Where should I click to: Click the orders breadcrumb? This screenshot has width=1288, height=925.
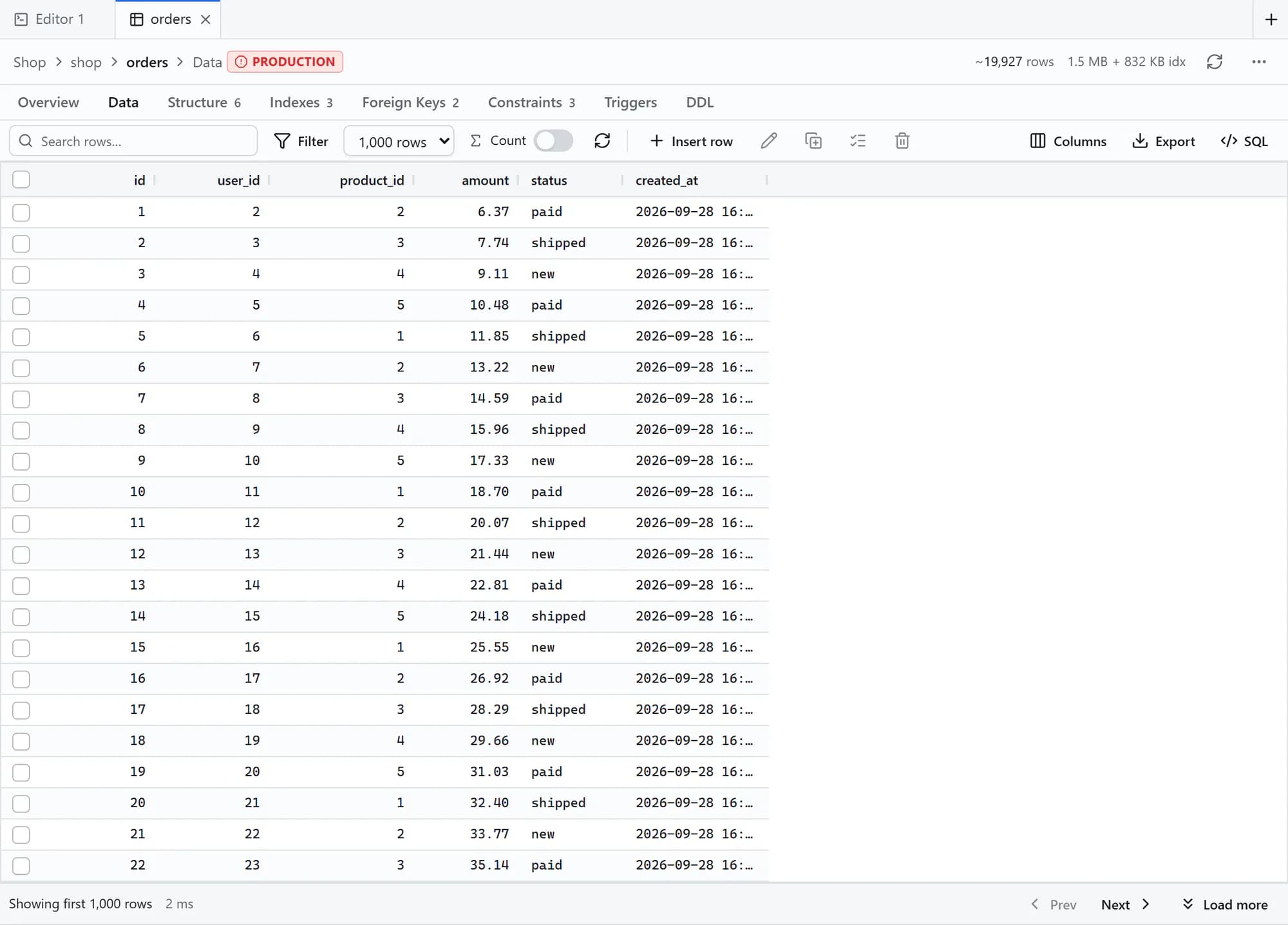(x=147, y=62)
